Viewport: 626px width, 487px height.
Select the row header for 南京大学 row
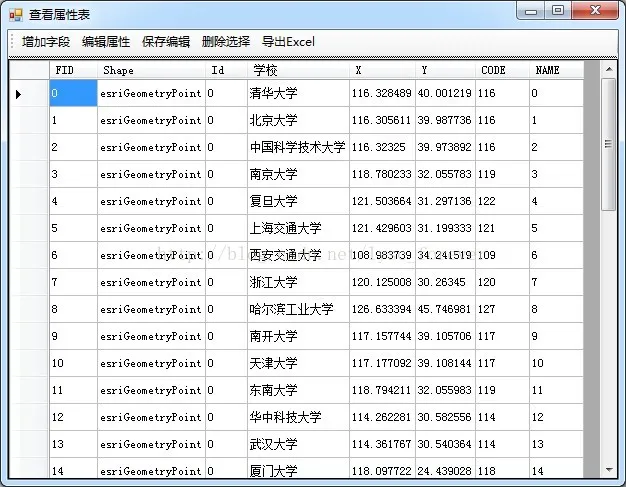point(29,174)
